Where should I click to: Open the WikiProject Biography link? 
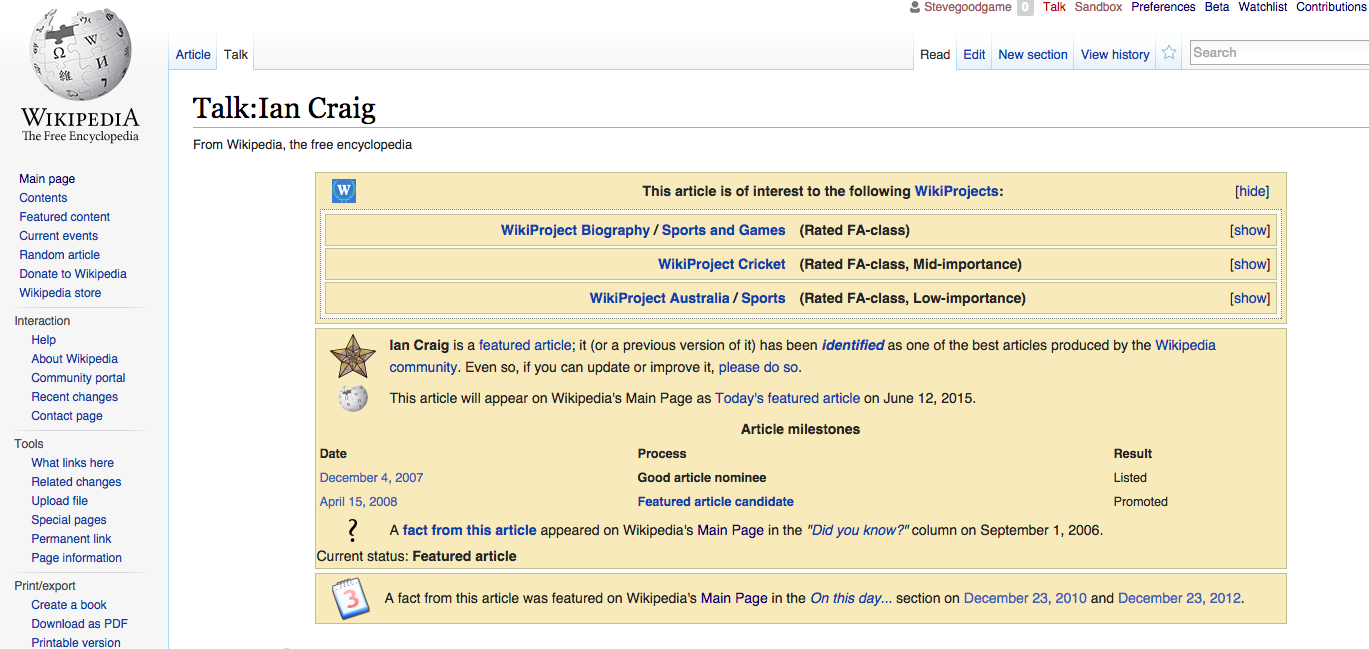575,230
